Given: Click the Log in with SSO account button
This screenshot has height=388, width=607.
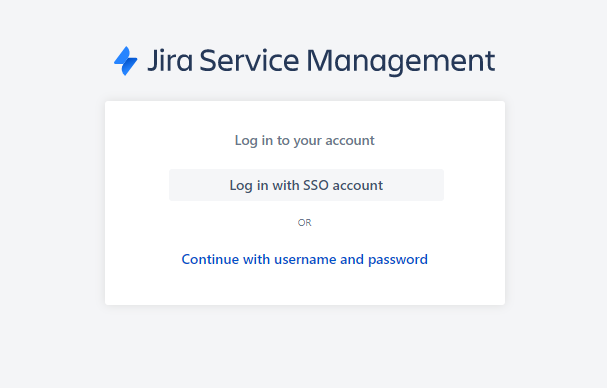Looking at the screenshot, I should click(306, 185).
